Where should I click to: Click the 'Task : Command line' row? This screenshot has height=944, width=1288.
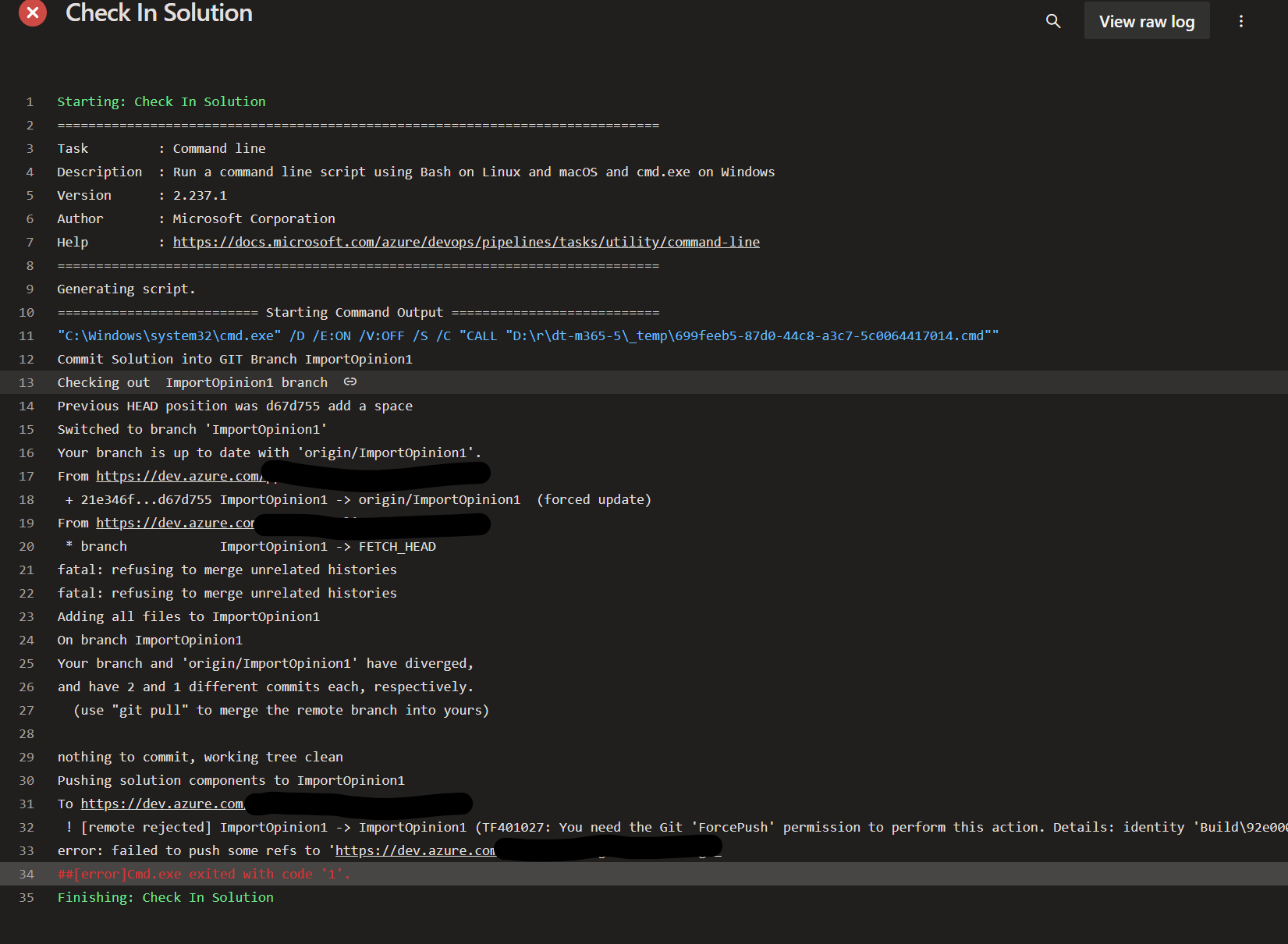161,148
